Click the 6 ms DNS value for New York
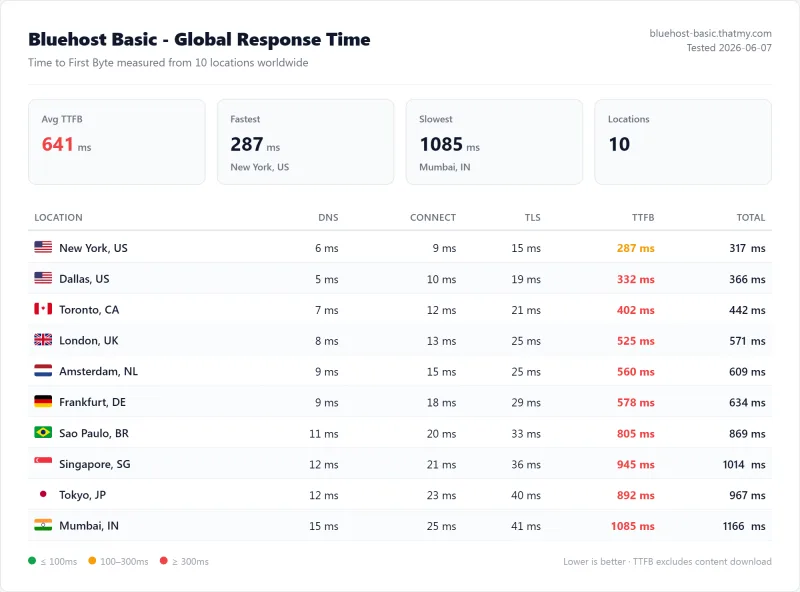 click(x=327, y=248)
